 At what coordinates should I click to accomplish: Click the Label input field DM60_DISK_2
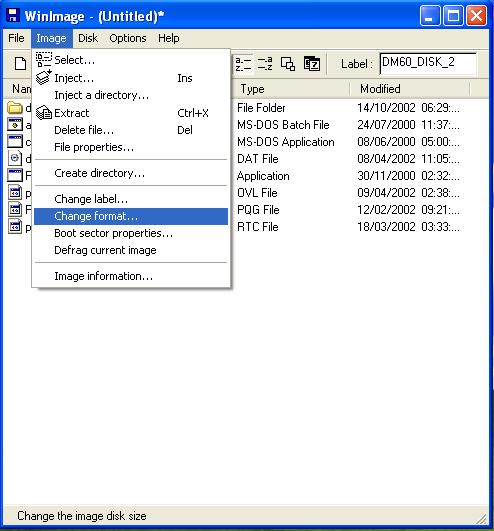click(428, 63)
